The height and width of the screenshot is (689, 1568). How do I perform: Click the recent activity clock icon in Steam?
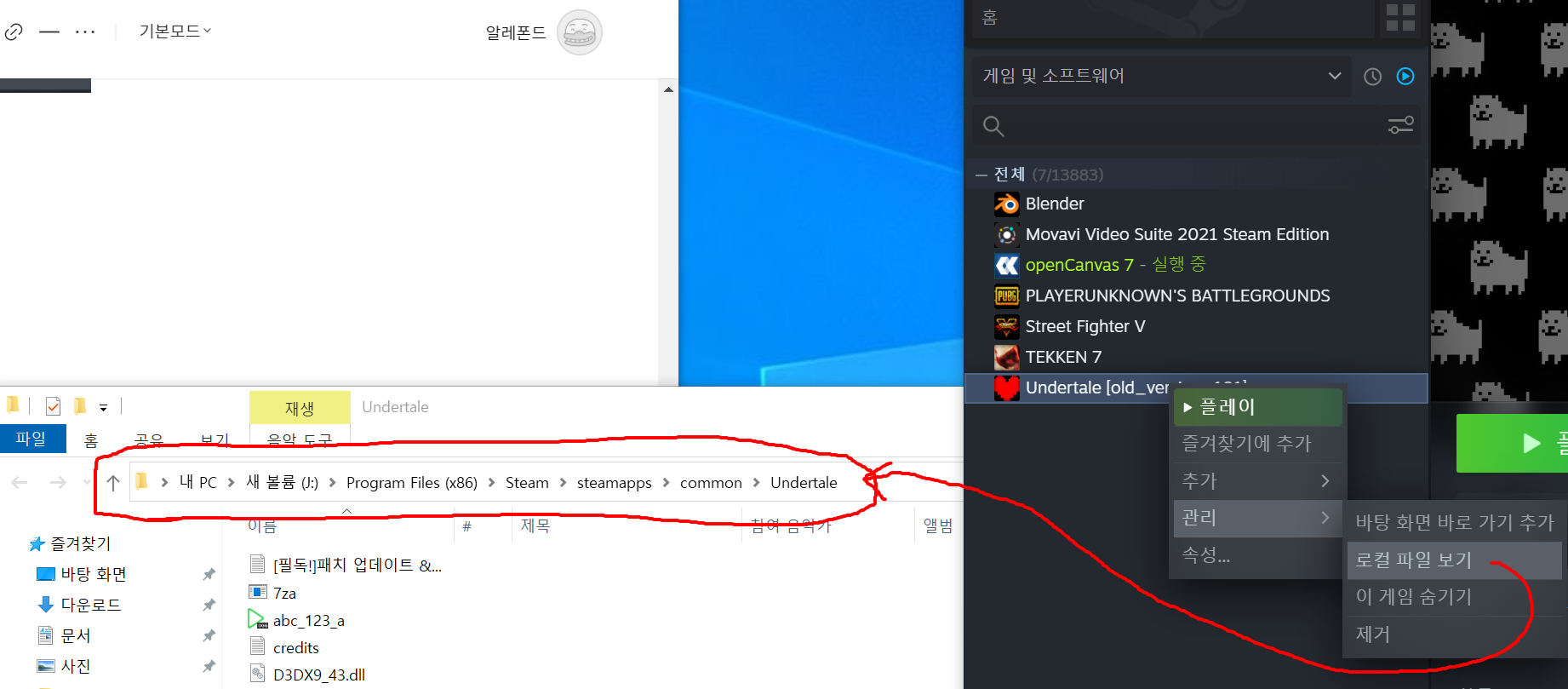click(x=1372, y=77)
